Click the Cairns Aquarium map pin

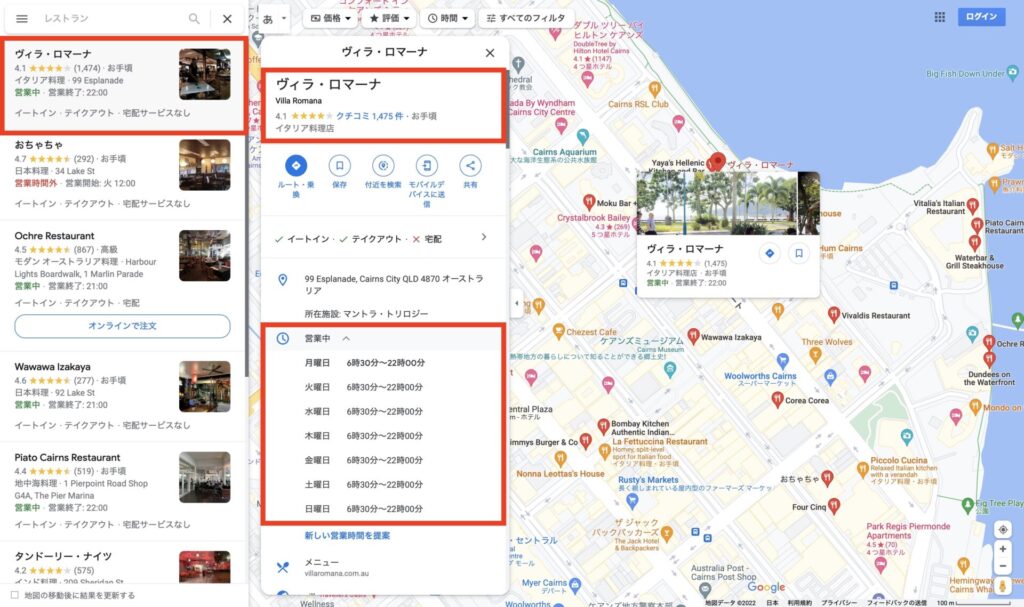[x=583, y=136]
